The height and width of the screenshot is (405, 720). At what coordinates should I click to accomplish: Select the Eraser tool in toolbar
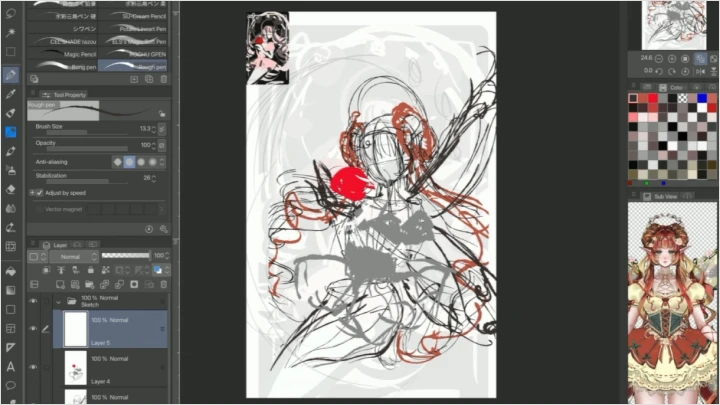click(x=10, y=188)
